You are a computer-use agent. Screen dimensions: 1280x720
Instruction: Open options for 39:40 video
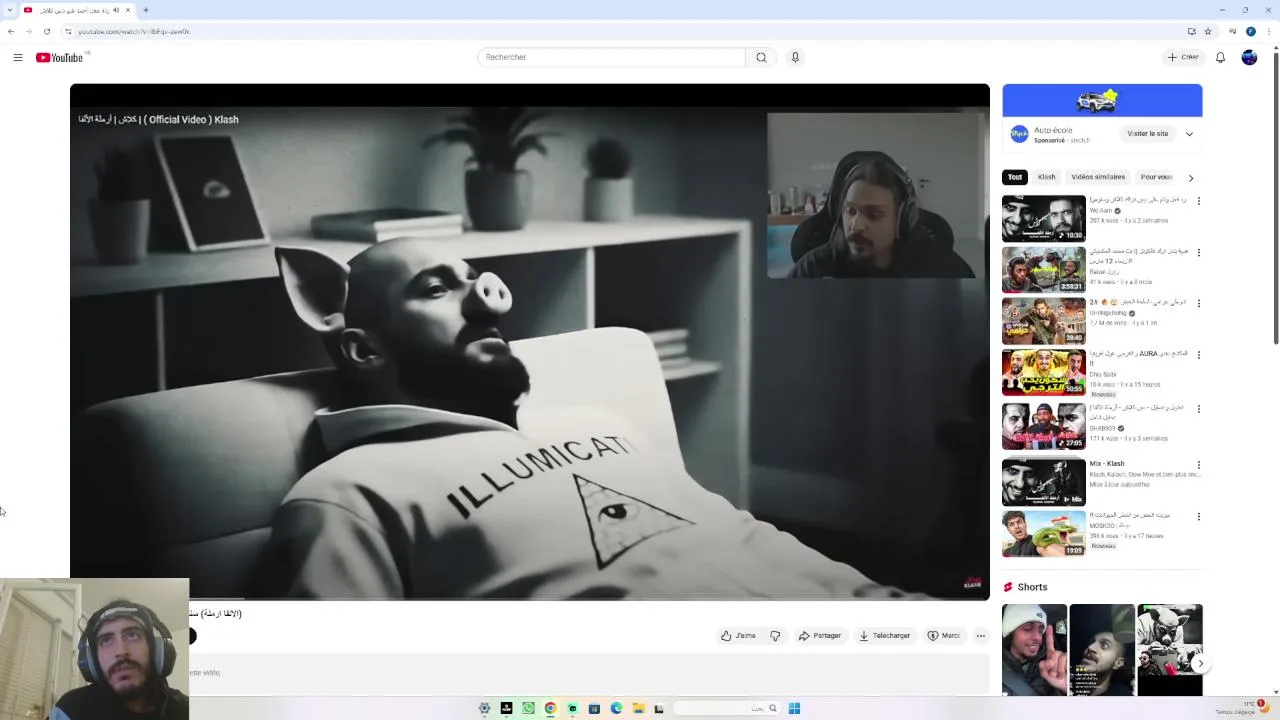click(1198, 303)
